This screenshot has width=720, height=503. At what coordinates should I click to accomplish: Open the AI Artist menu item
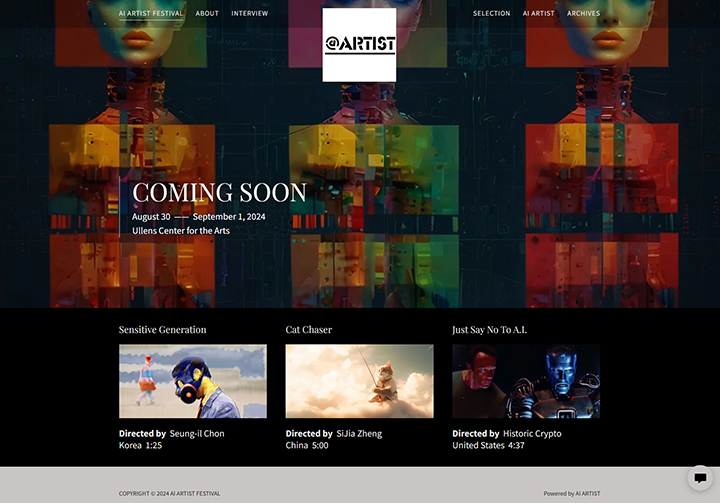(x=538, y=13)
